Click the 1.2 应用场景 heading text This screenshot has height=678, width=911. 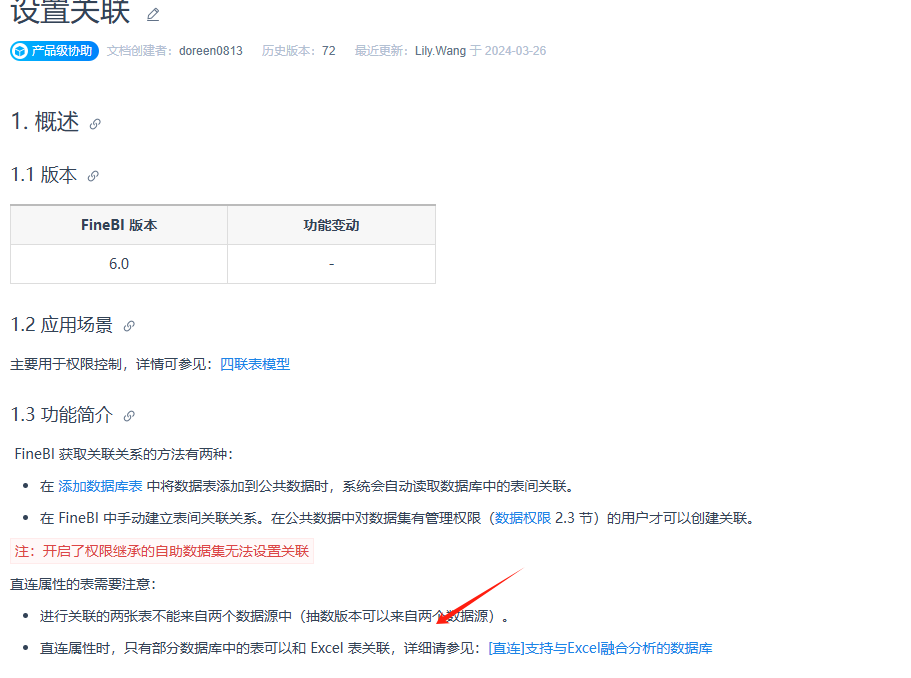62,325
